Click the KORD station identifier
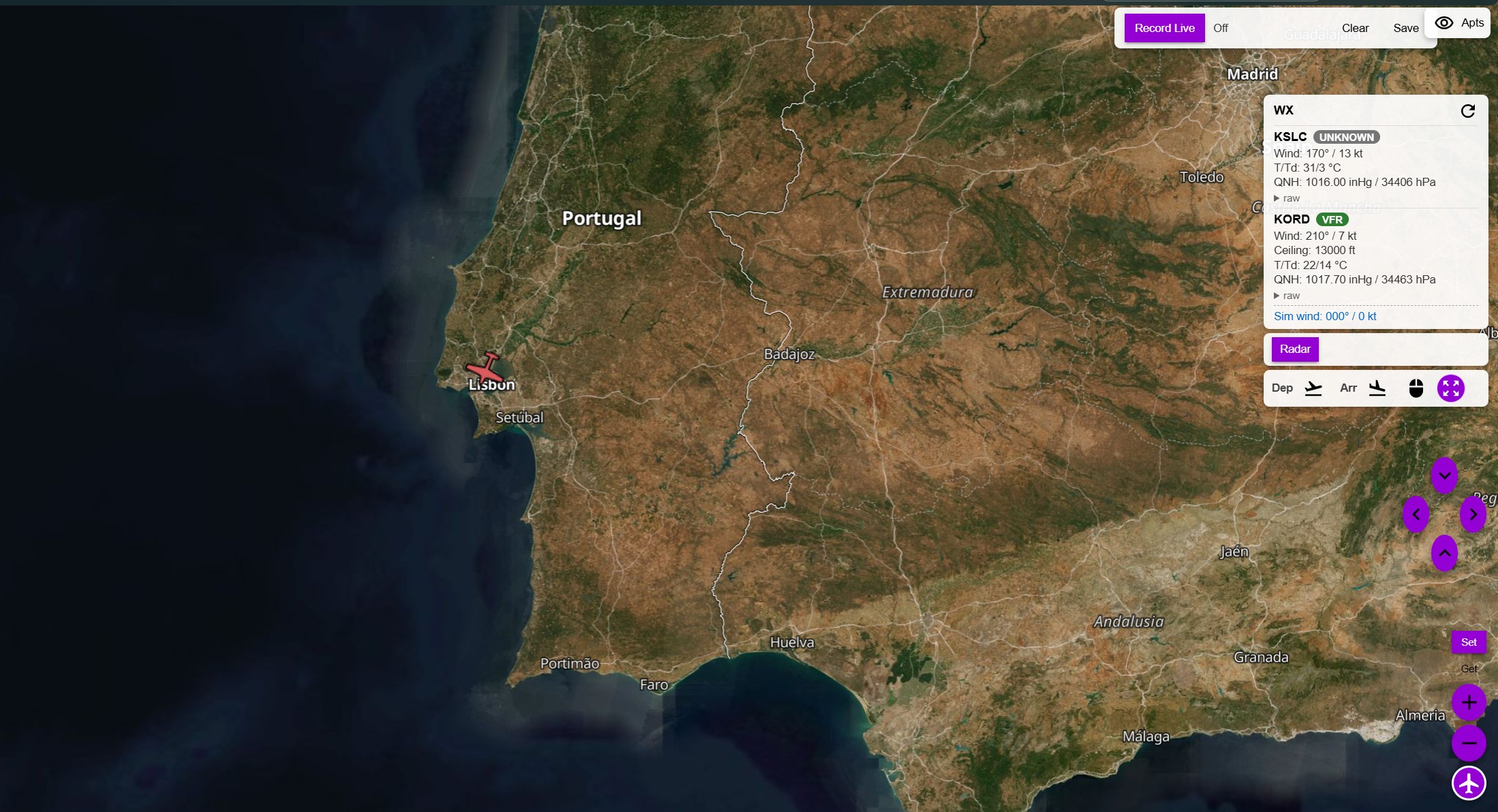 (x=1292, y=219)
